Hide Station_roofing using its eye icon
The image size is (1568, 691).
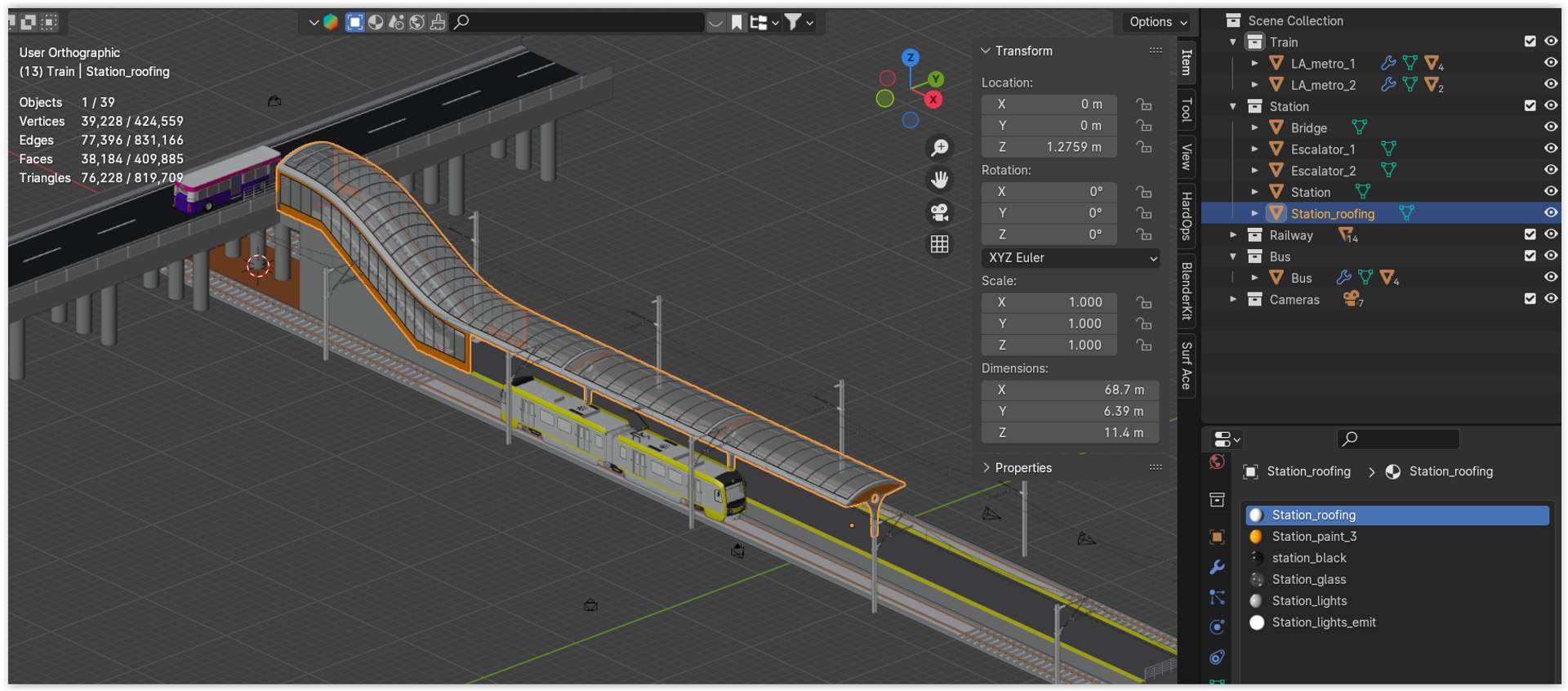point(1550,212)
